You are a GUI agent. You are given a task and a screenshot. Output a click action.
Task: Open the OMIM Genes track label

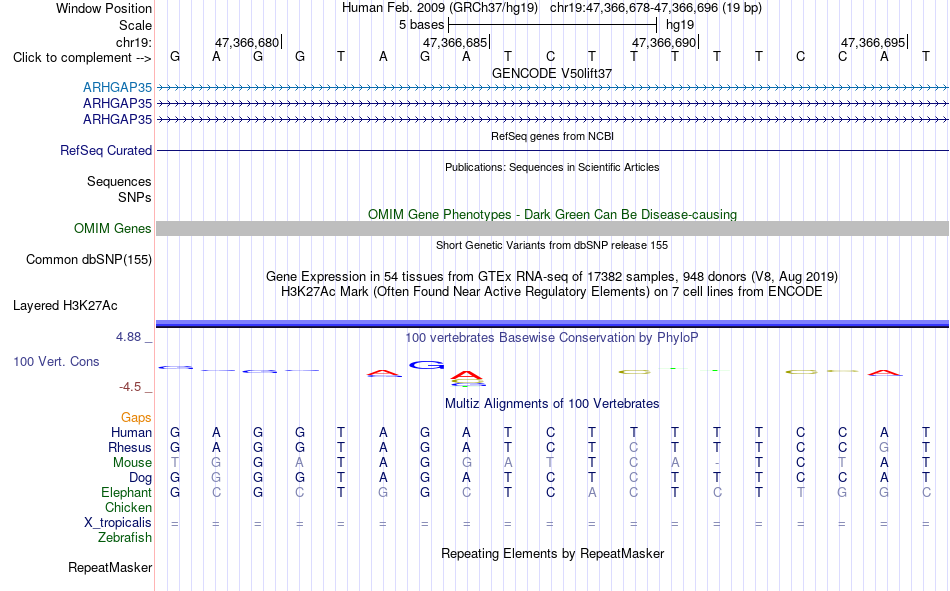[113, 229]
